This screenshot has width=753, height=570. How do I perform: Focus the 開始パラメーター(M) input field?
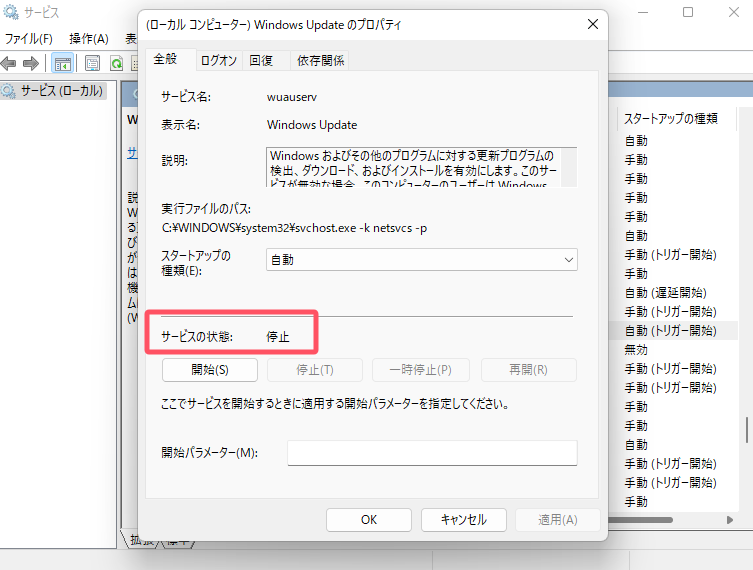(432, 453)
